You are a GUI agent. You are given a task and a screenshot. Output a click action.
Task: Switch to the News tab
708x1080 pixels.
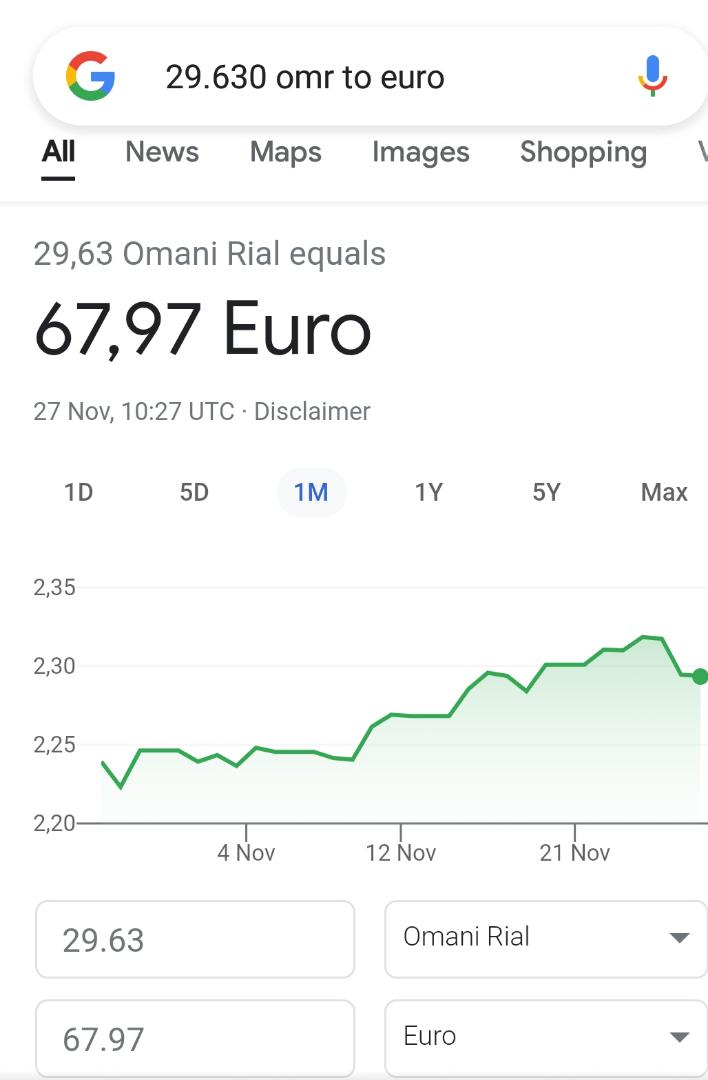(x=162, y=152)
